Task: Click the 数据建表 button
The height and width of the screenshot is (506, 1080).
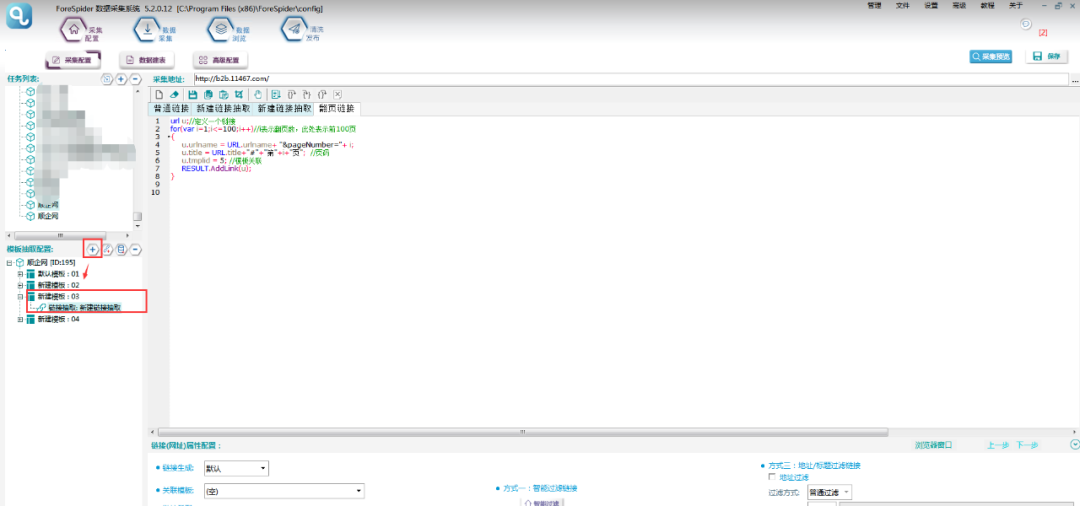Action: (x=146, y=60)
